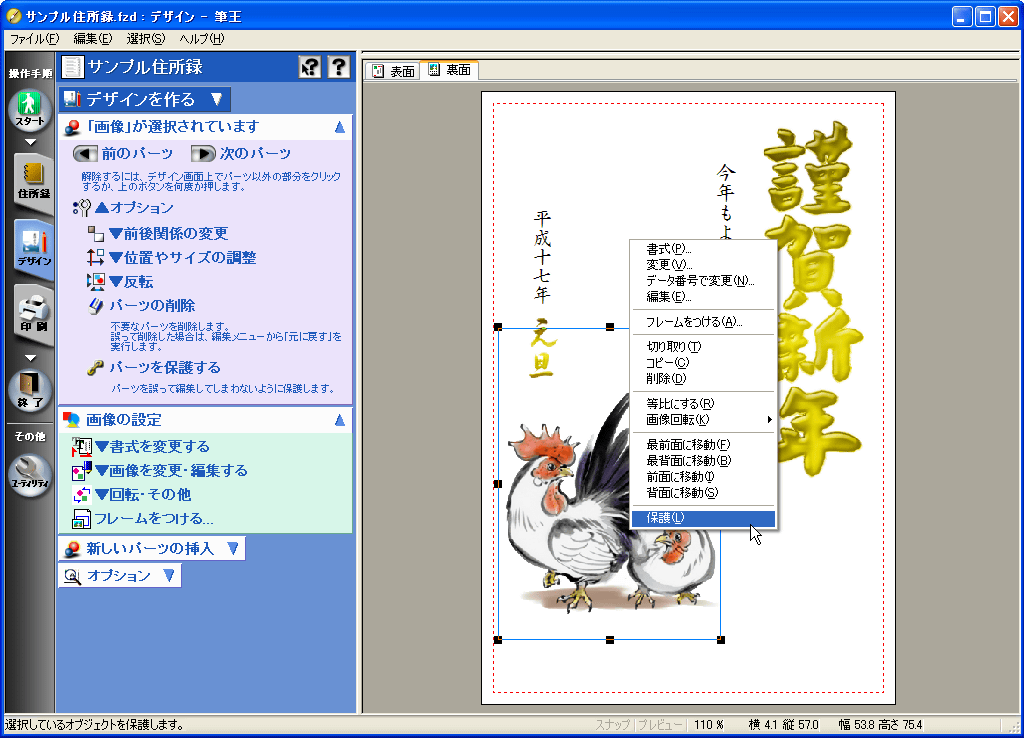This screenshot has width=1024, height=738.
Task: Open 画像回転(K) submenu
Action: pos(703,420)
